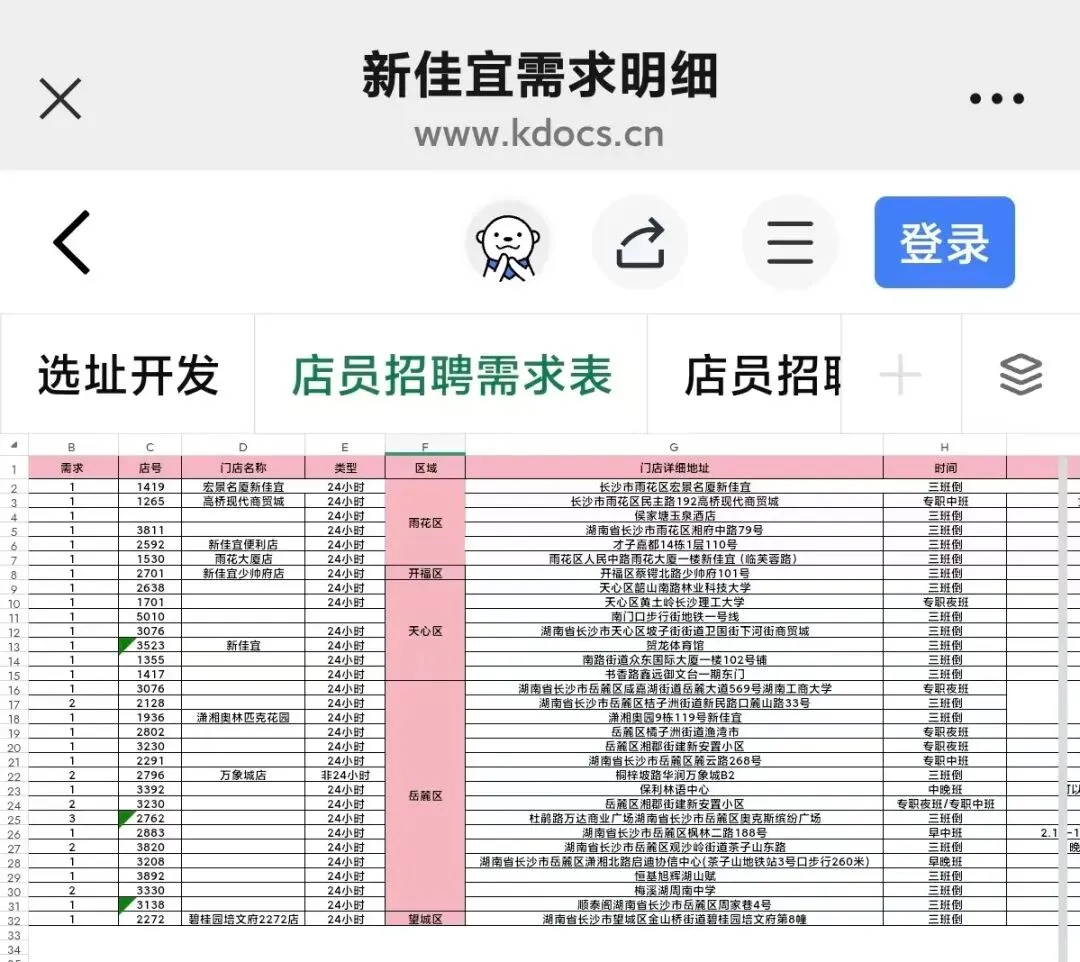The height and width of the screenshot is (962, 1080).
Task: Click the 时间 header cell
Action: (944, 468)
